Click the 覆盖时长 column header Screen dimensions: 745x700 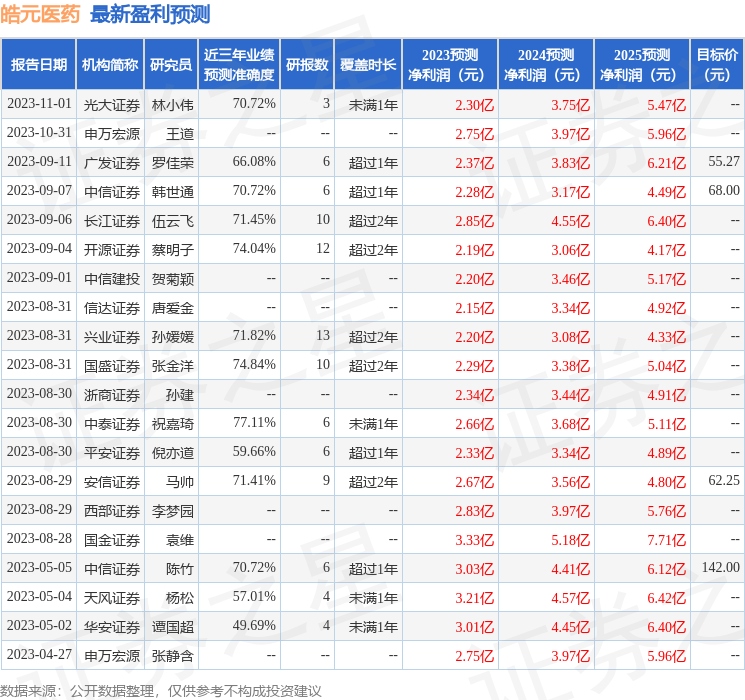pos(368,65)
